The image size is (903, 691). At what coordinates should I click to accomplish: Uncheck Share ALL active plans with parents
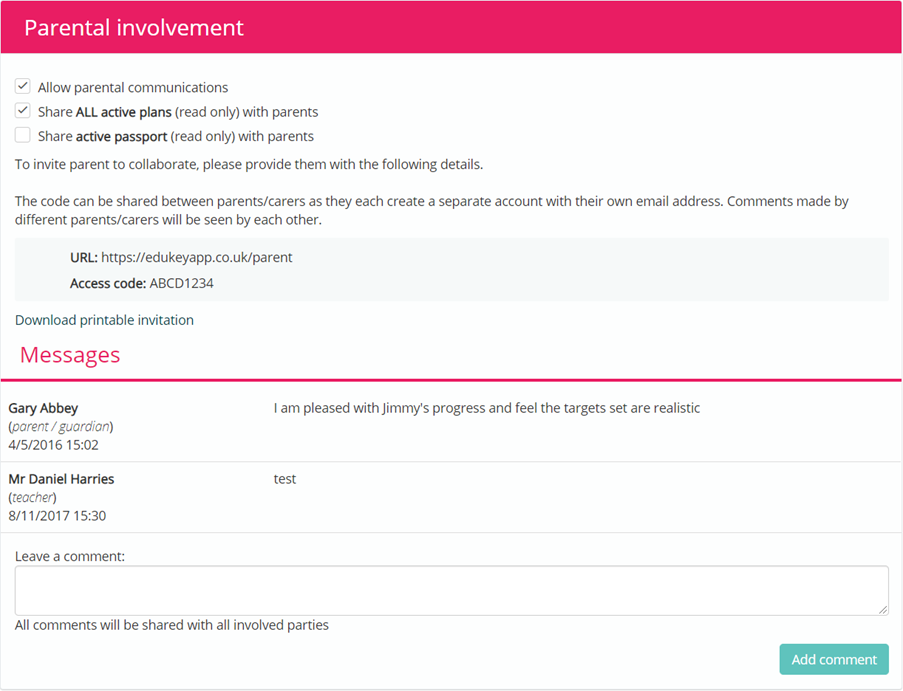click(22, 110)
